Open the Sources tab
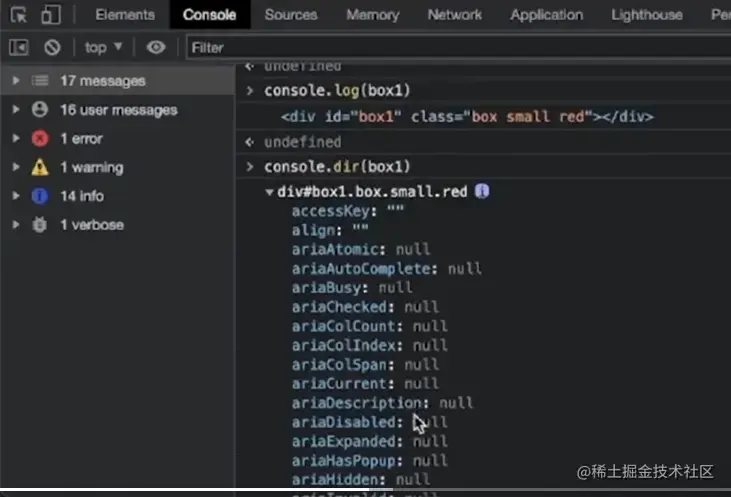Image resolution: width=731 pixels, height=497 pixels. [x=291, y=15]
